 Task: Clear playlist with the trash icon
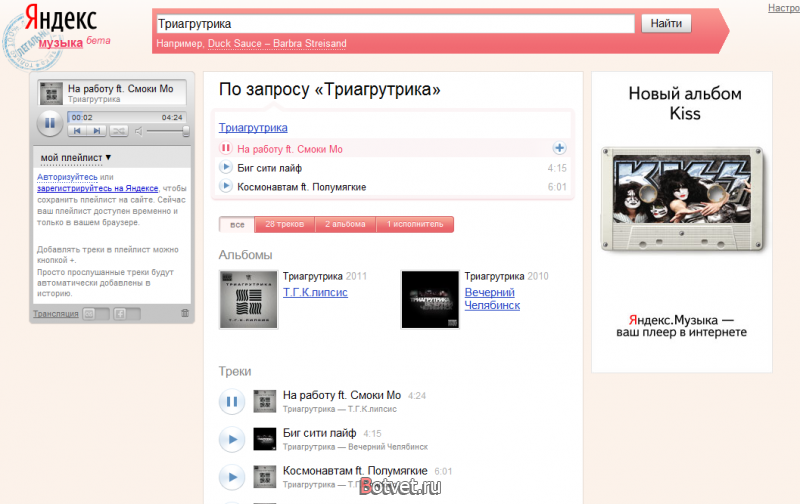(x=185, y=313)
